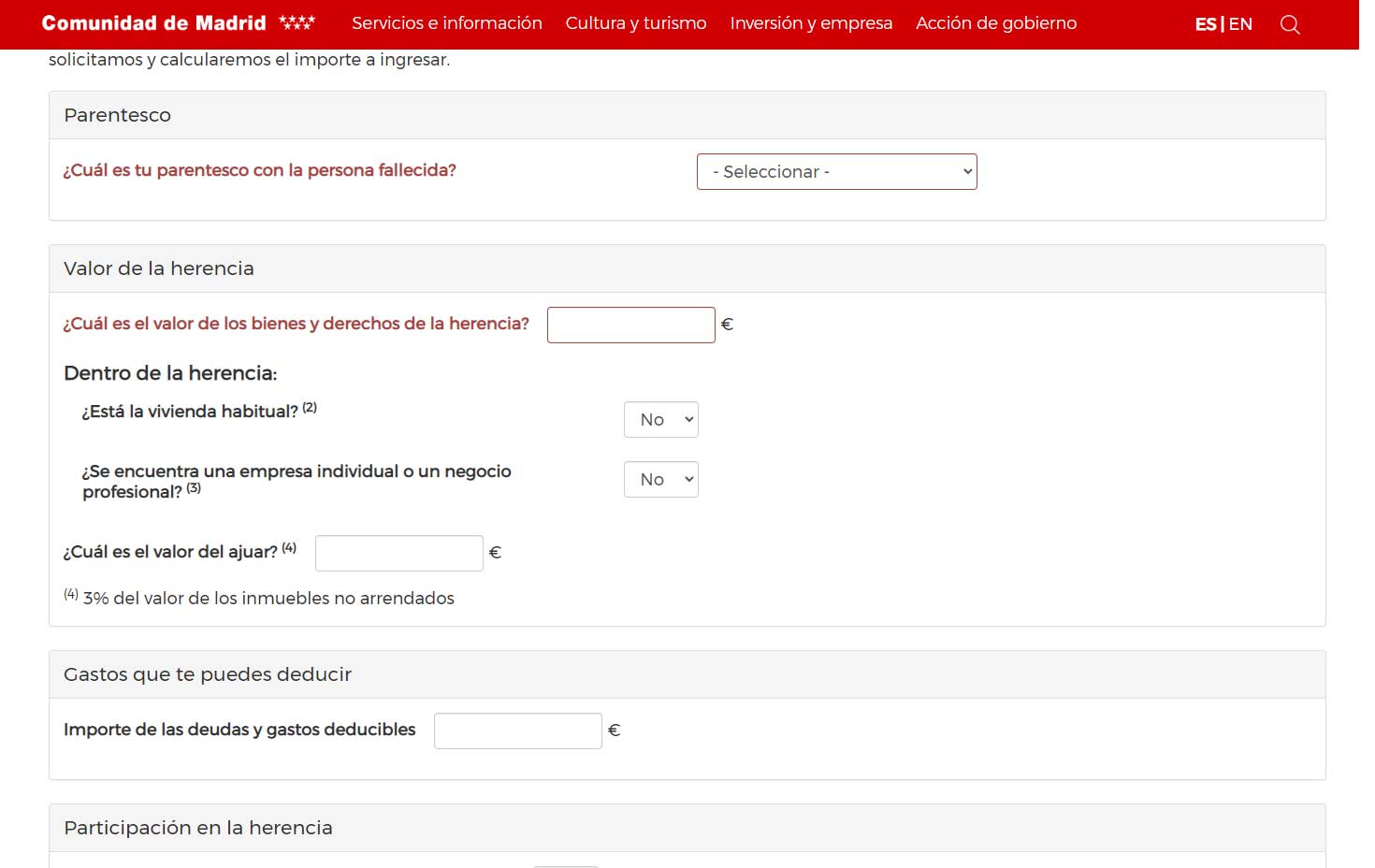Click the Comunidad de Madrid logo
Viewport: 1375px width, 868px height.
pyautogui.click(x=178, y=23)
